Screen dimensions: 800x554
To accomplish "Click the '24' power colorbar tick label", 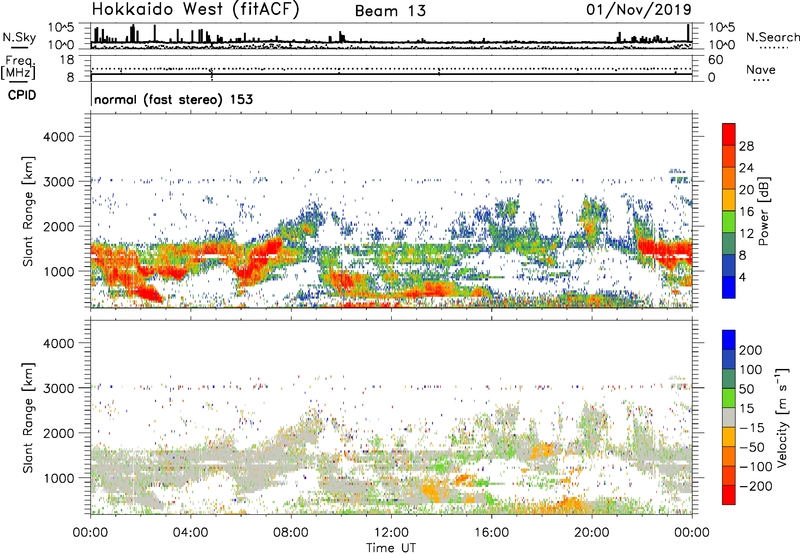I will point(746,168).
